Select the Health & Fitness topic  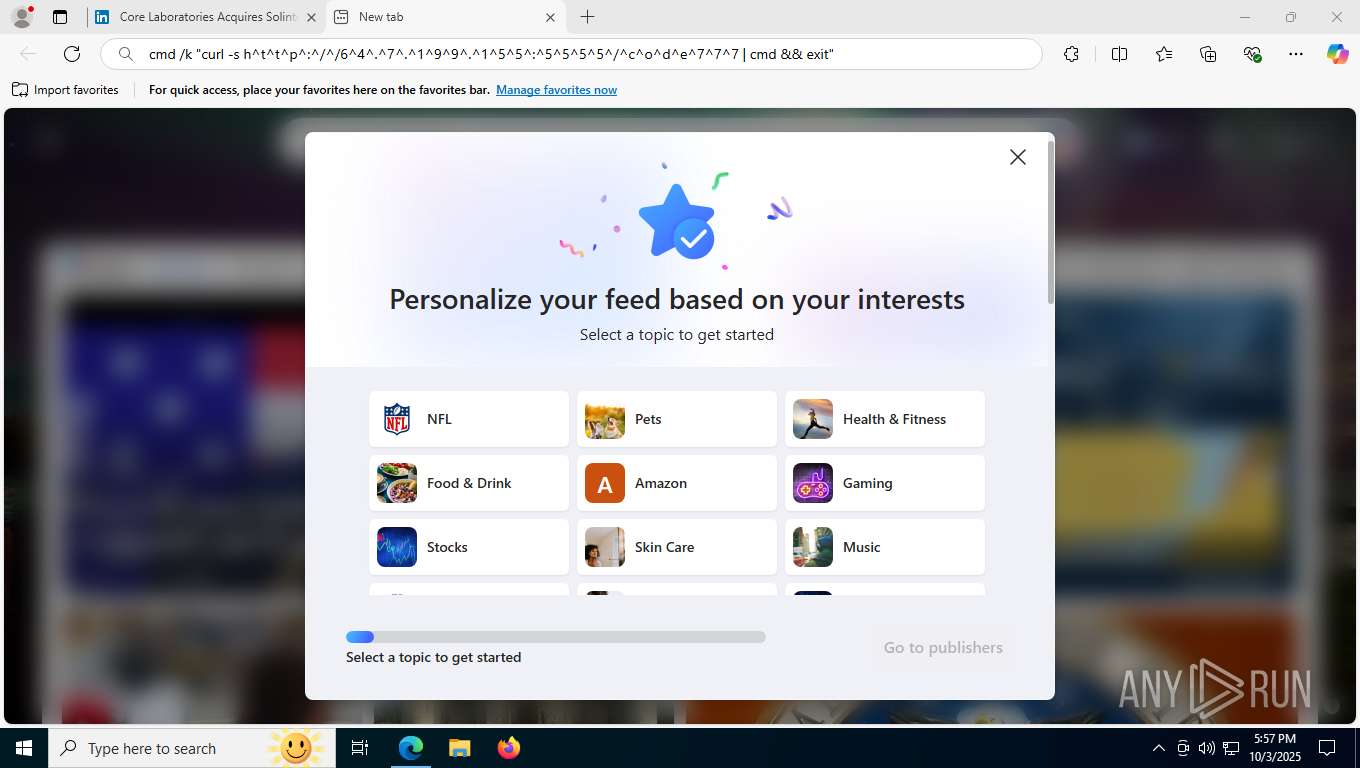885,419
